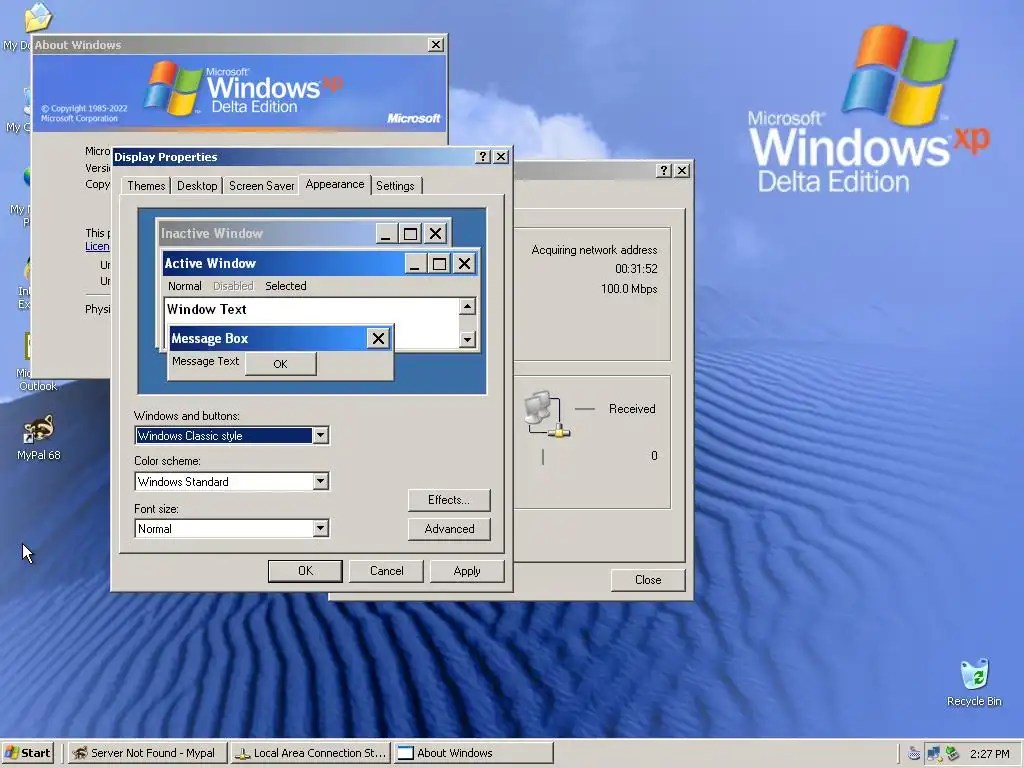Click the 100.0 Mbps speed value
Screen dimensions: 1024x768
click(629, 289)
